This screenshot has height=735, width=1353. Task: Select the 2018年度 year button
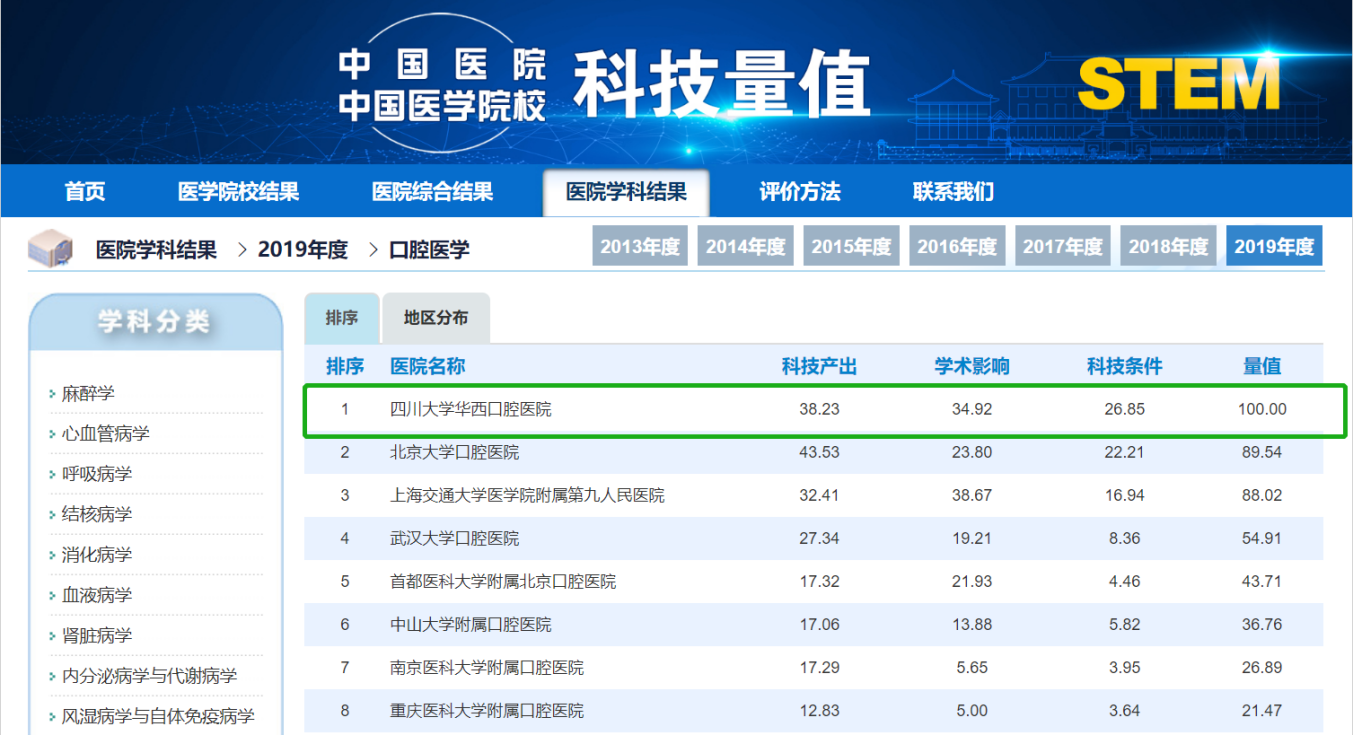pyautogui.click(x=1168, y=246)
